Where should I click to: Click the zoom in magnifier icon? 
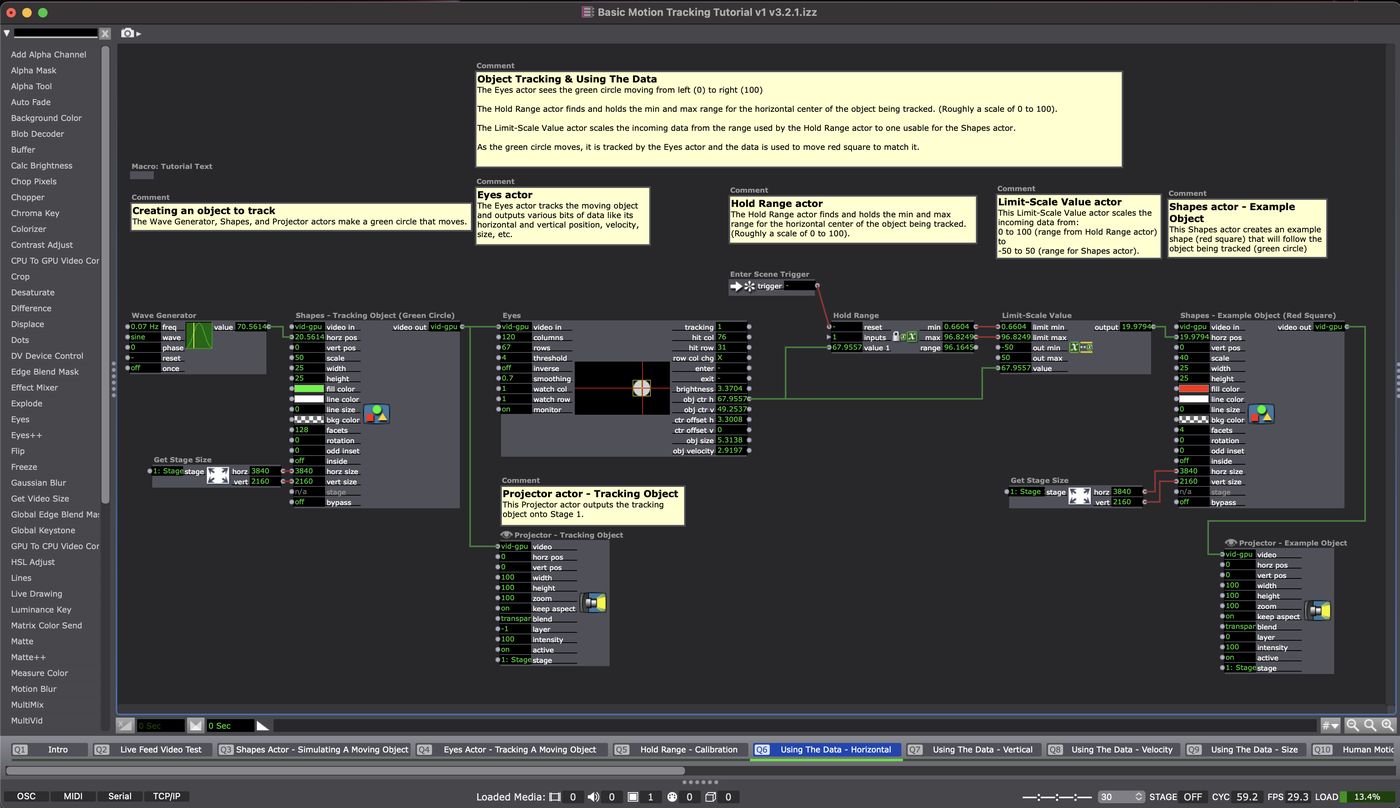pos(1388,725)
